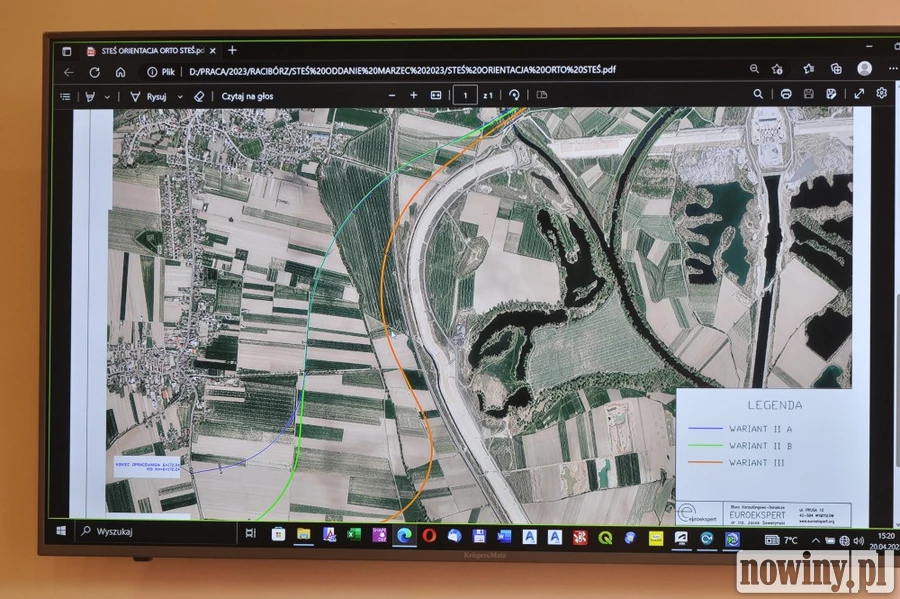Open the user profile menu
The height and width of the screenshot is (599, 900).
(x=864, y=68)
